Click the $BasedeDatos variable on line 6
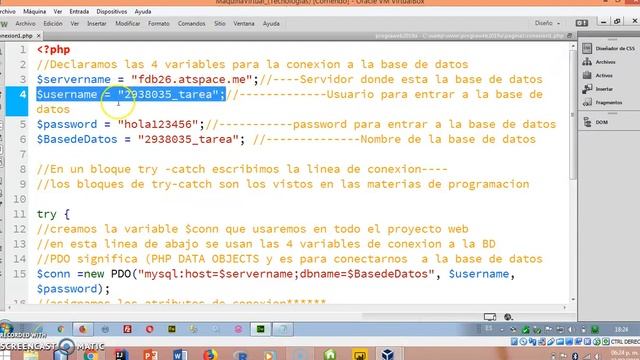Viewport: 640px width, 360px height. click(x=77, y=139)
